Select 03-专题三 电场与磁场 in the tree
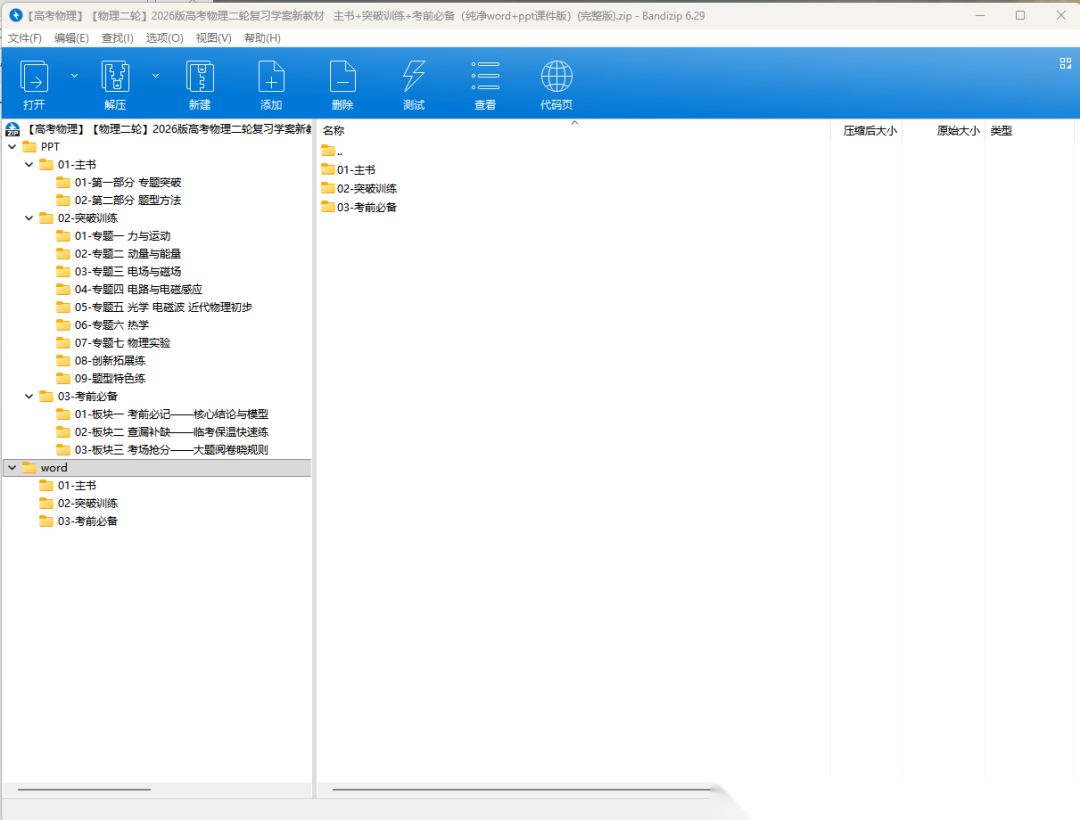This screenshot has width=1080, height=820. click(x=127, y=272)
